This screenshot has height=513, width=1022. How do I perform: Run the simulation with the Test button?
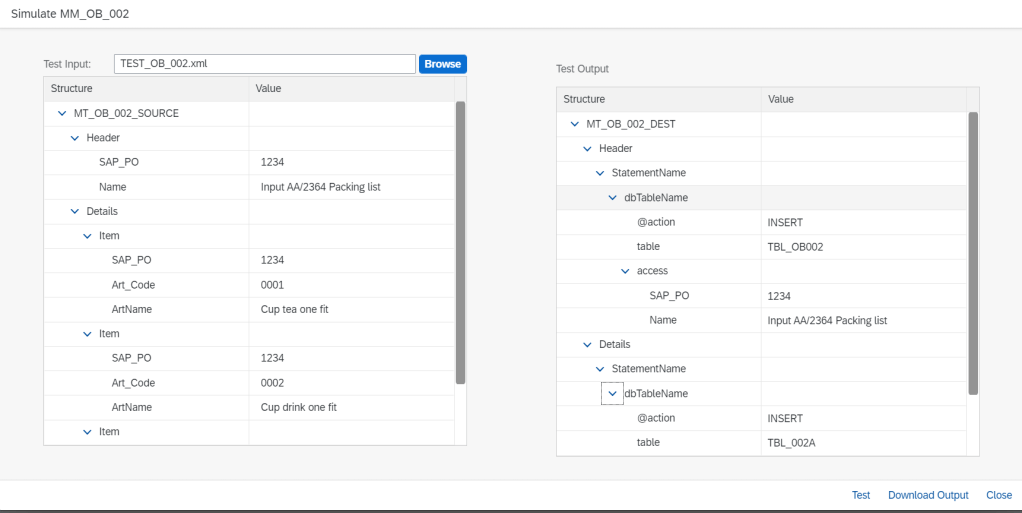tap(860, 495)
